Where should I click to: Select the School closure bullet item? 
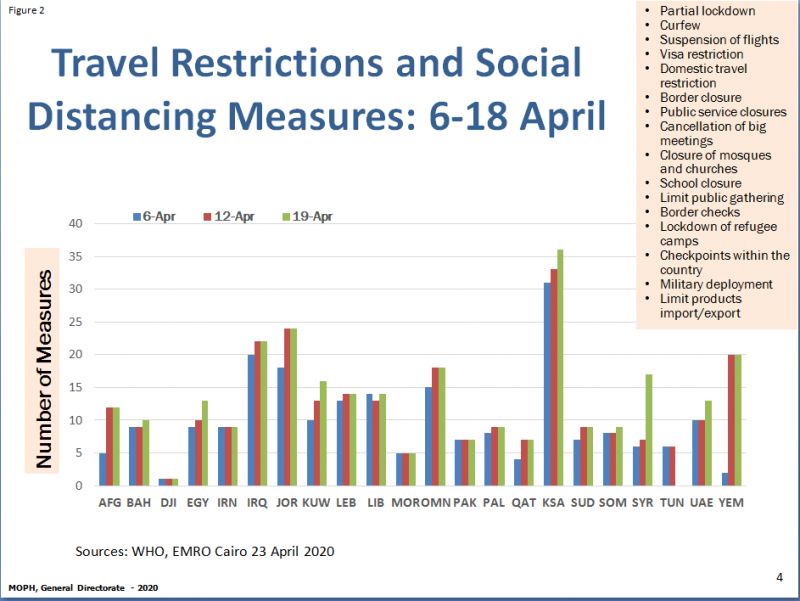click(x=700, y=184)
